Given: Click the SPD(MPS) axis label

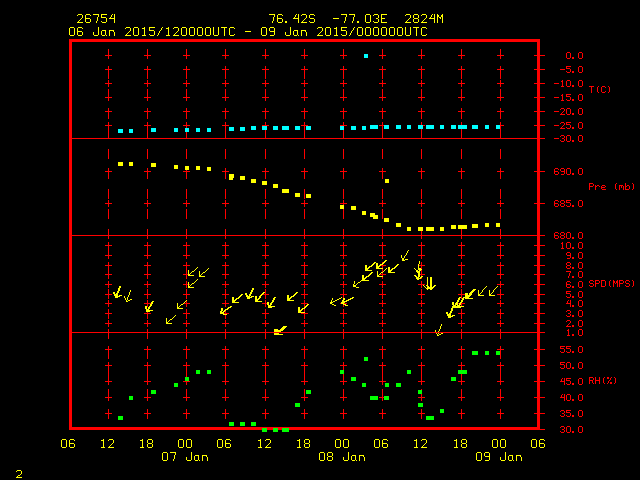Looking at the screenshot, I should click(611, 283).
